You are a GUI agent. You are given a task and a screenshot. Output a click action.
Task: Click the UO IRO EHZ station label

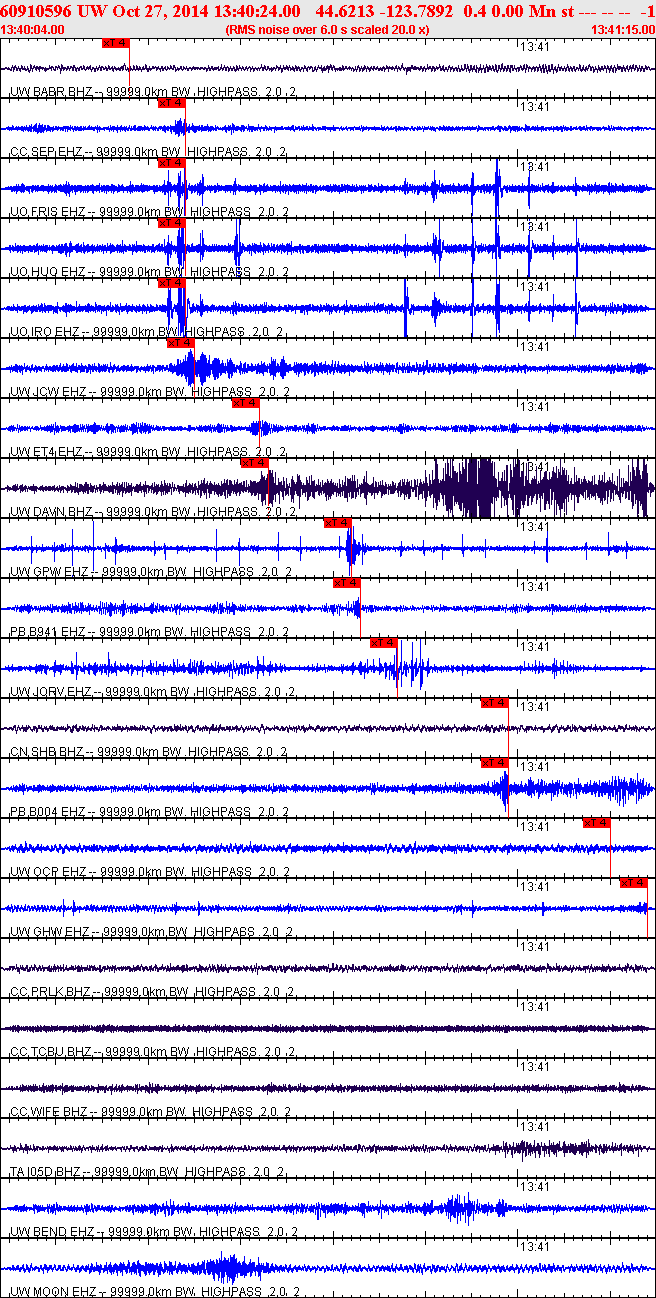click(x=146, y=332)
